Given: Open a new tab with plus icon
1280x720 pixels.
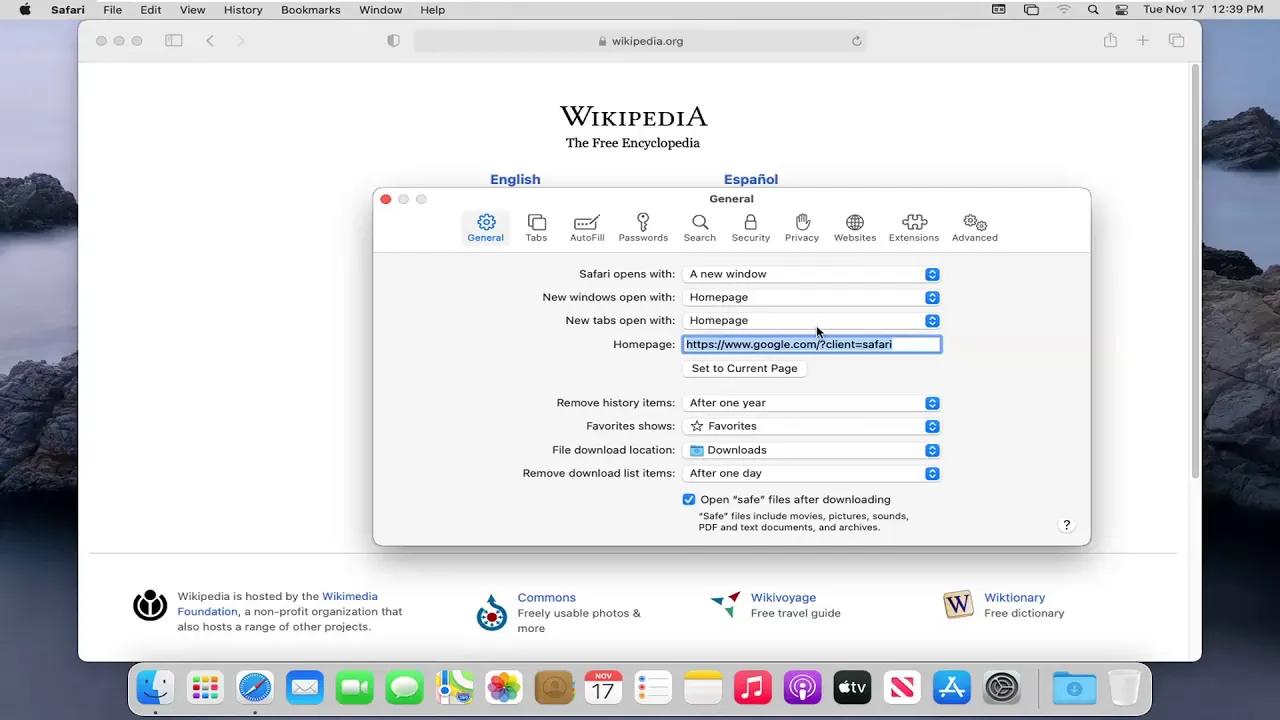Looking at the screenshot, I should [x=1143, y=41].
